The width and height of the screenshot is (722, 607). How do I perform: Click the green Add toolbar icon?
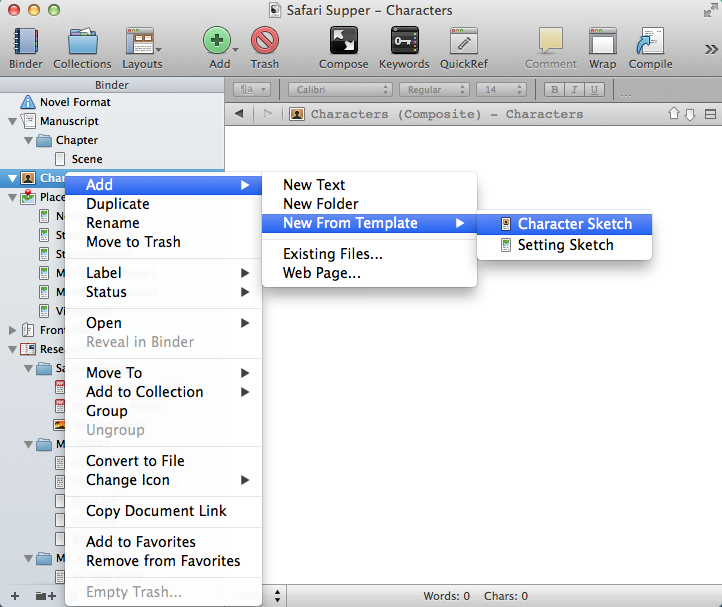[217, 41]
